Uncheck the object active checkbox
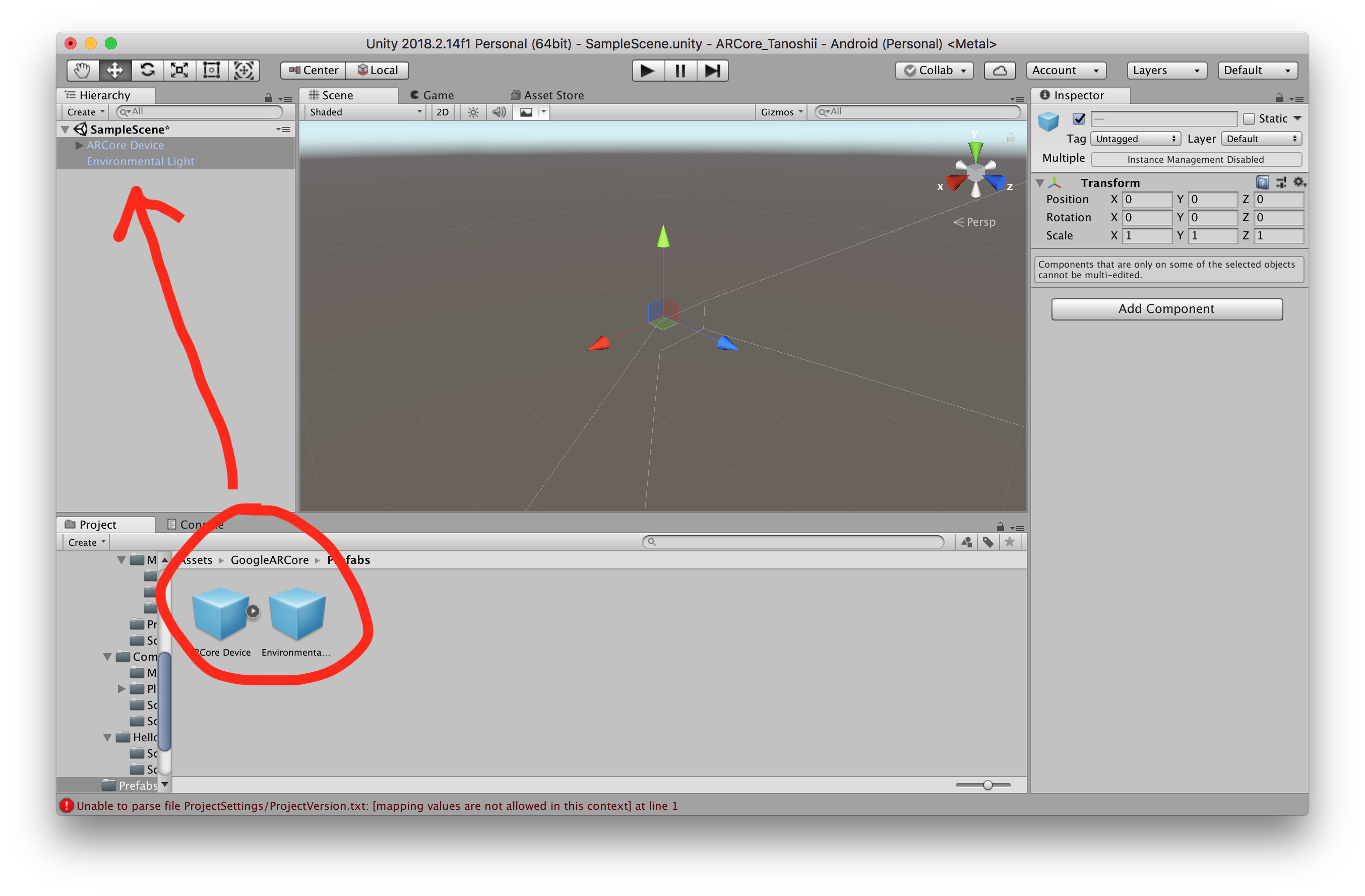Screen dimensions: 1365x896 tap(1079, 118)
